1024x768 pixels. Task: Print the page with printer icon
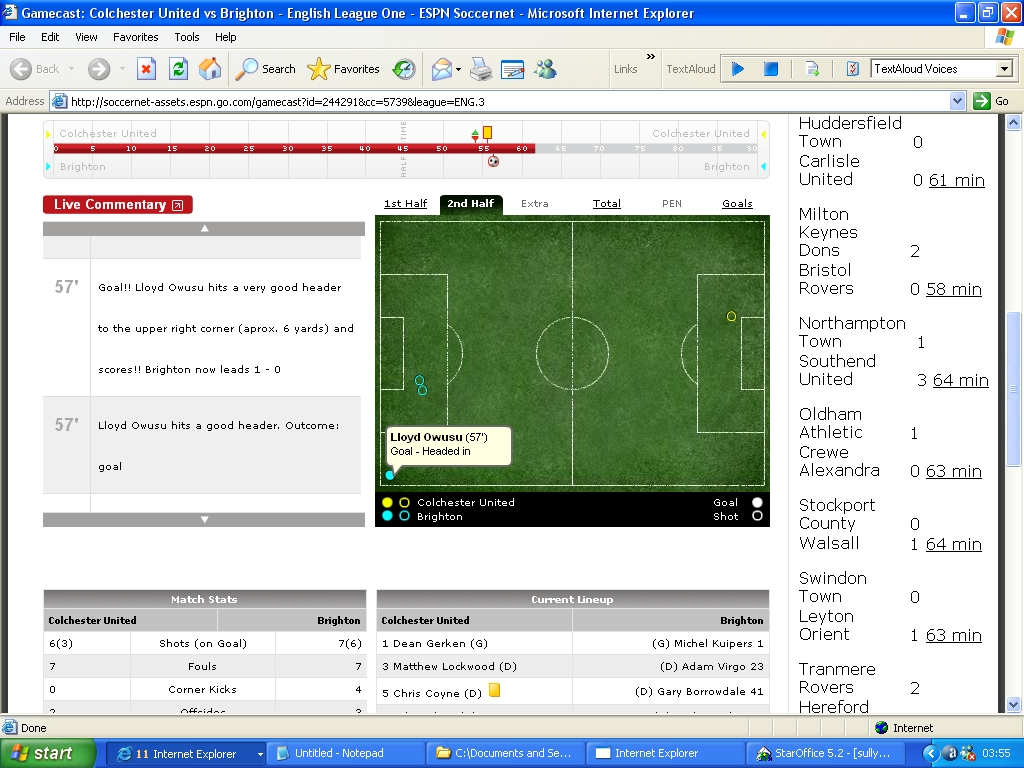coord(481,69)
